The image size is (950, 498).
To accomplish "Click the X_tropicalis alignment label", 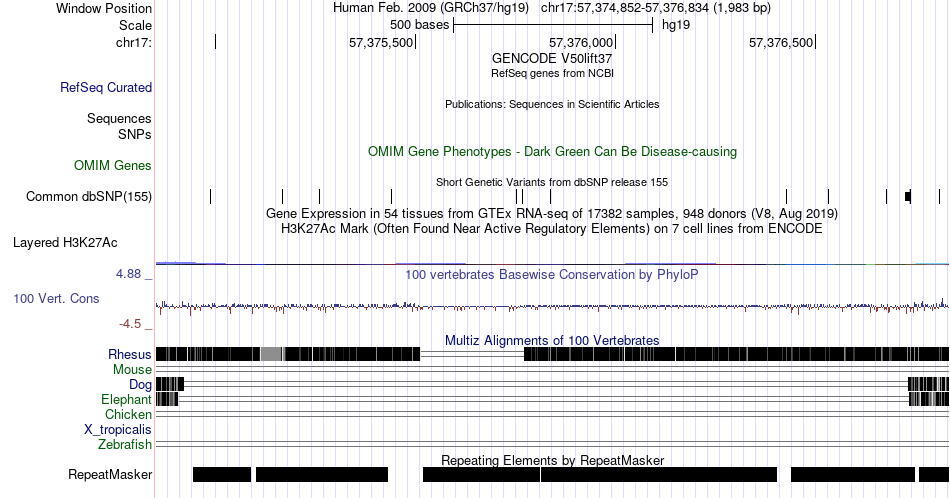I will [x=118, y=430].
